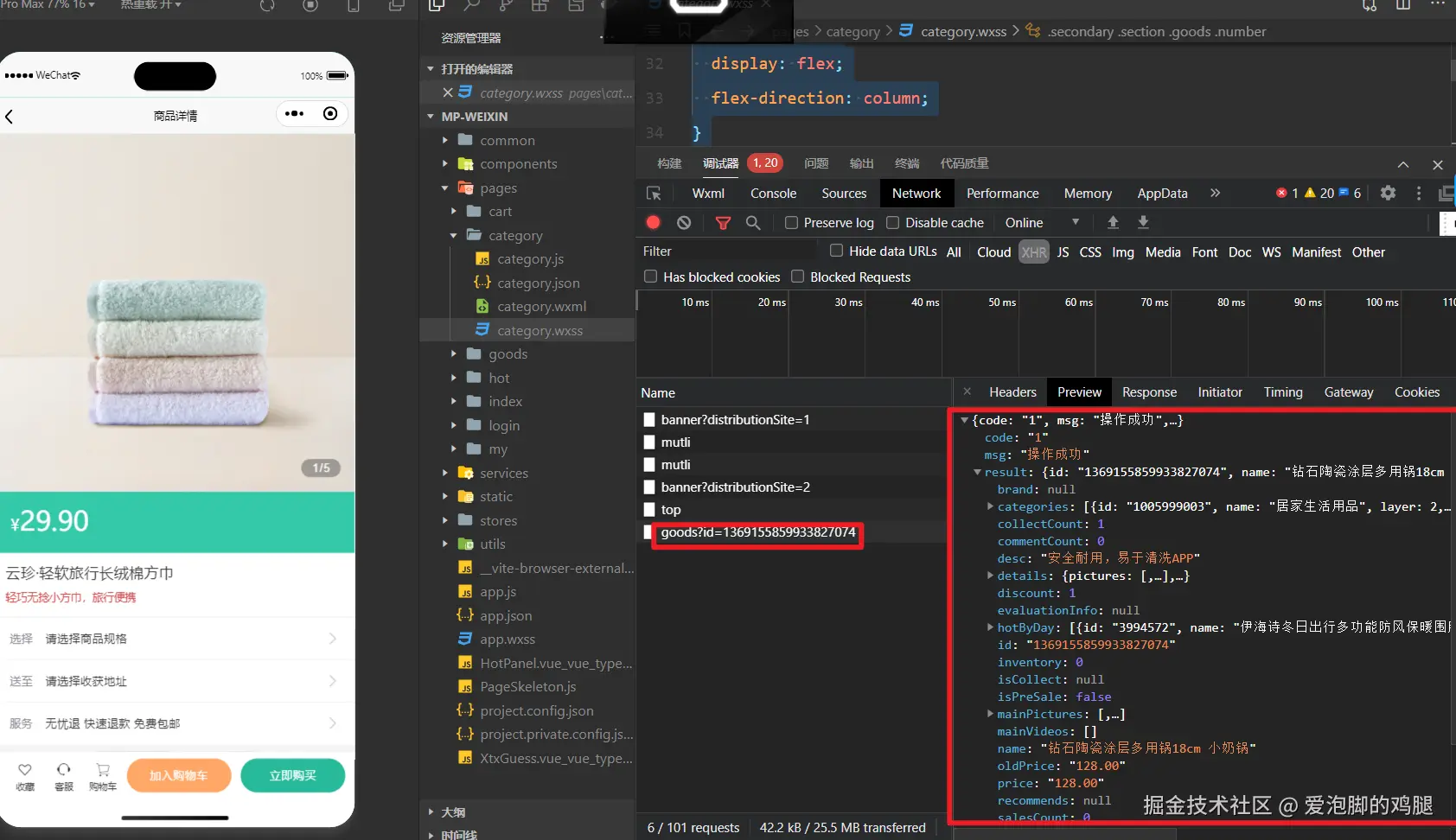Expand the categories array in preview
Viewport: 1456px width, 840px height.
990,506
